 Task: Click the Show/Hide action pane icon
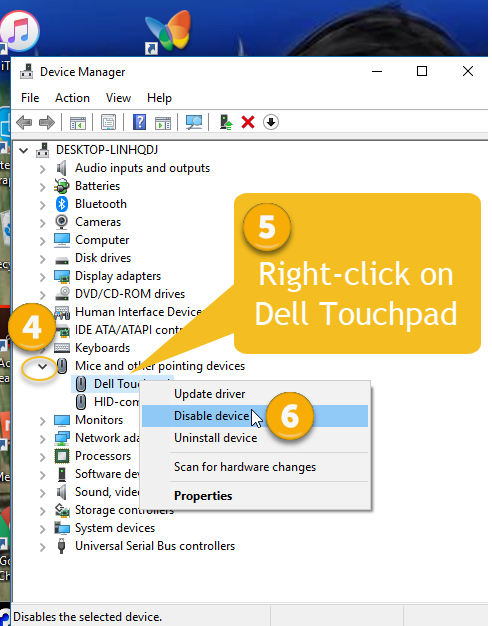[163, 123]
